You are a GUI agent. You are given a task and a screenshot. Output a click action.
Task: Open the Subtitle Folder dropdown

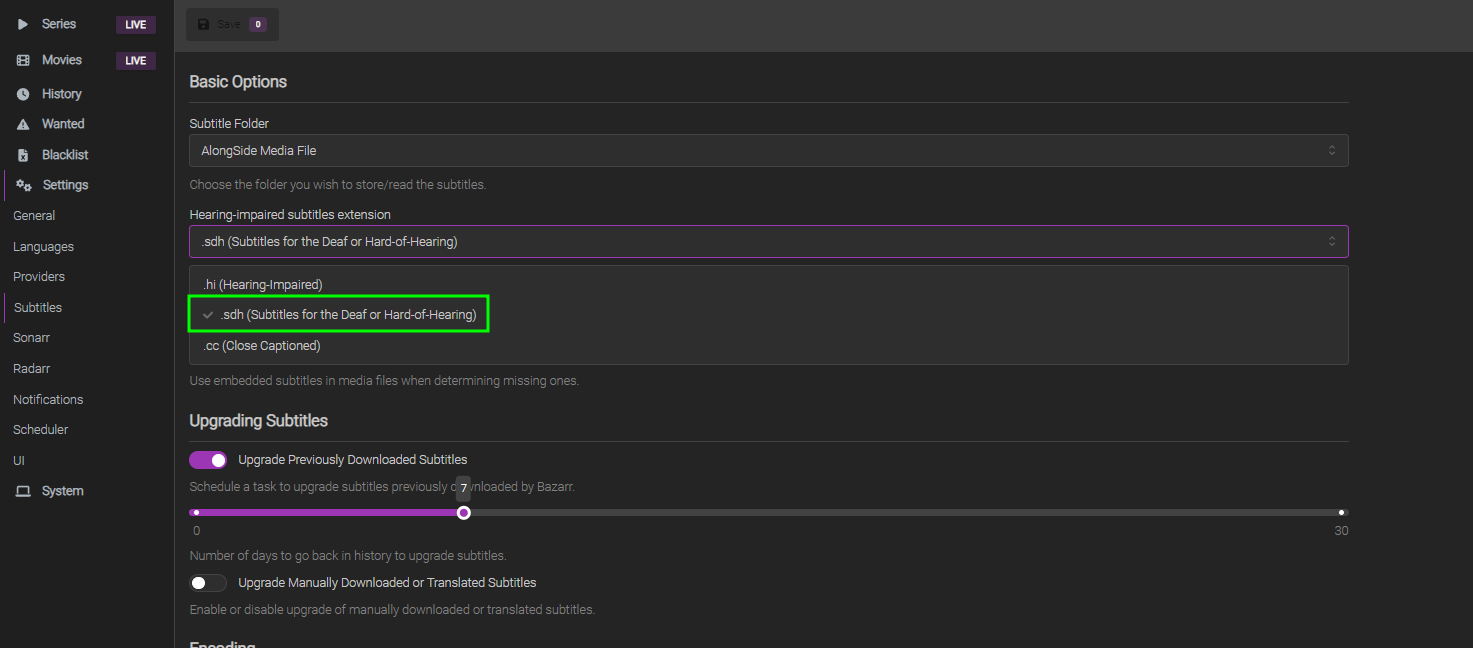[768, 150]
